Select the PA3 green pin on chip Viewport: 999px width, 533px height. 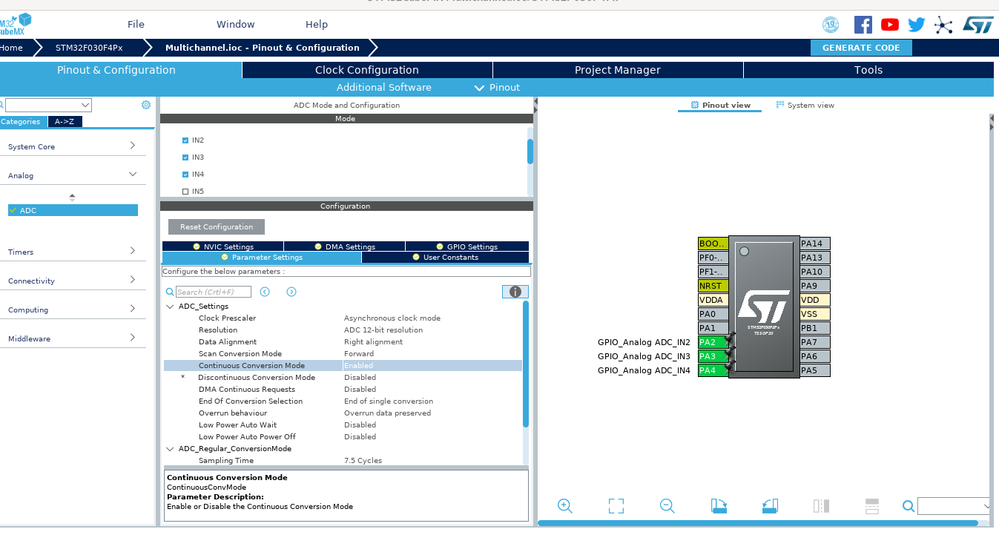click(x=712, y=356)
